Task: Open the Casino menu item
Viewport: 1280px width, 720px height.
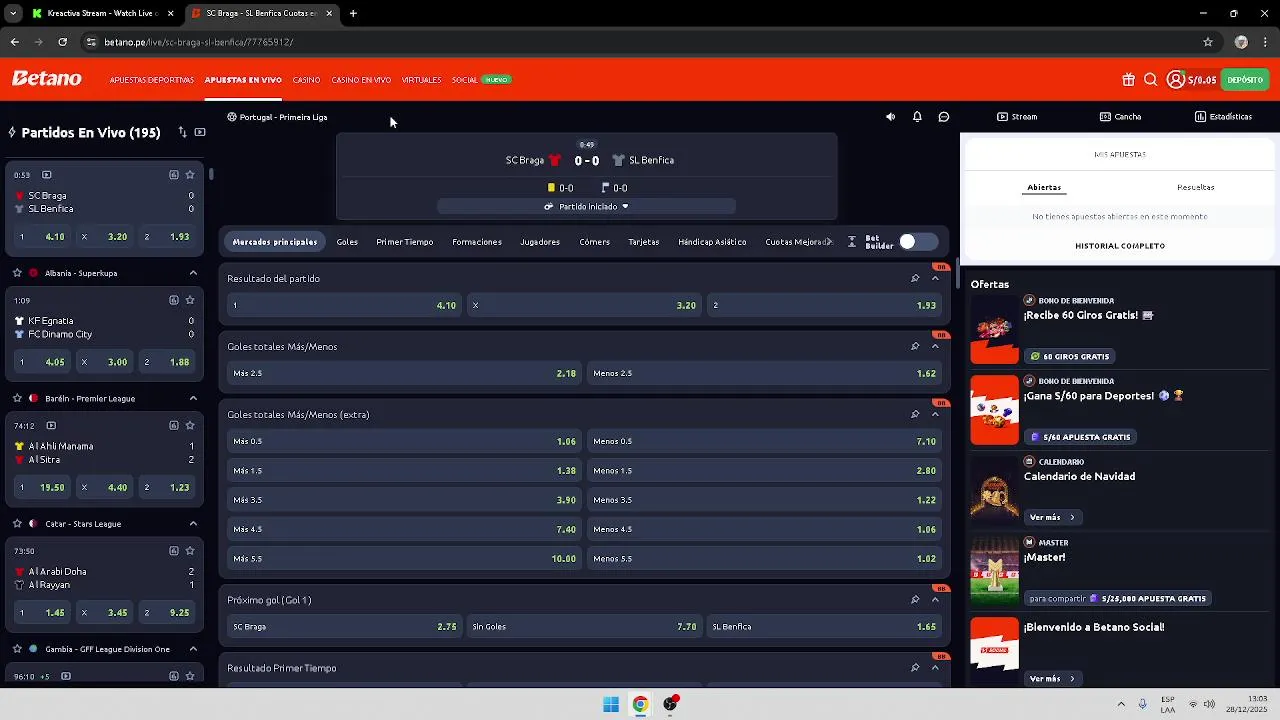Action: tap(306, 80)
